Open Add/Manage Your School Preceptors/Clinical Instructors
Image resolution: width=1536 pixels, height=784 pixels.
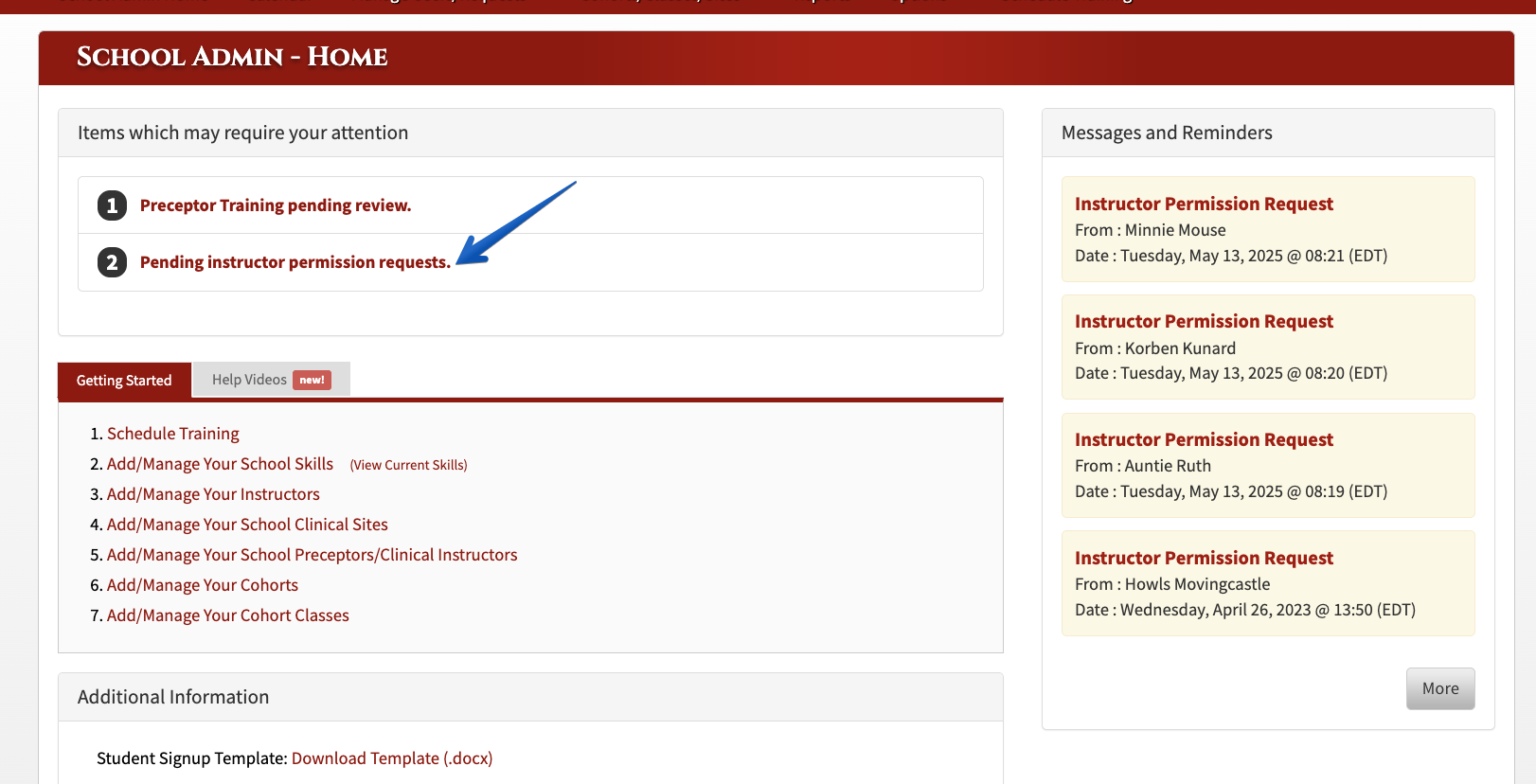tap(313, 555)
